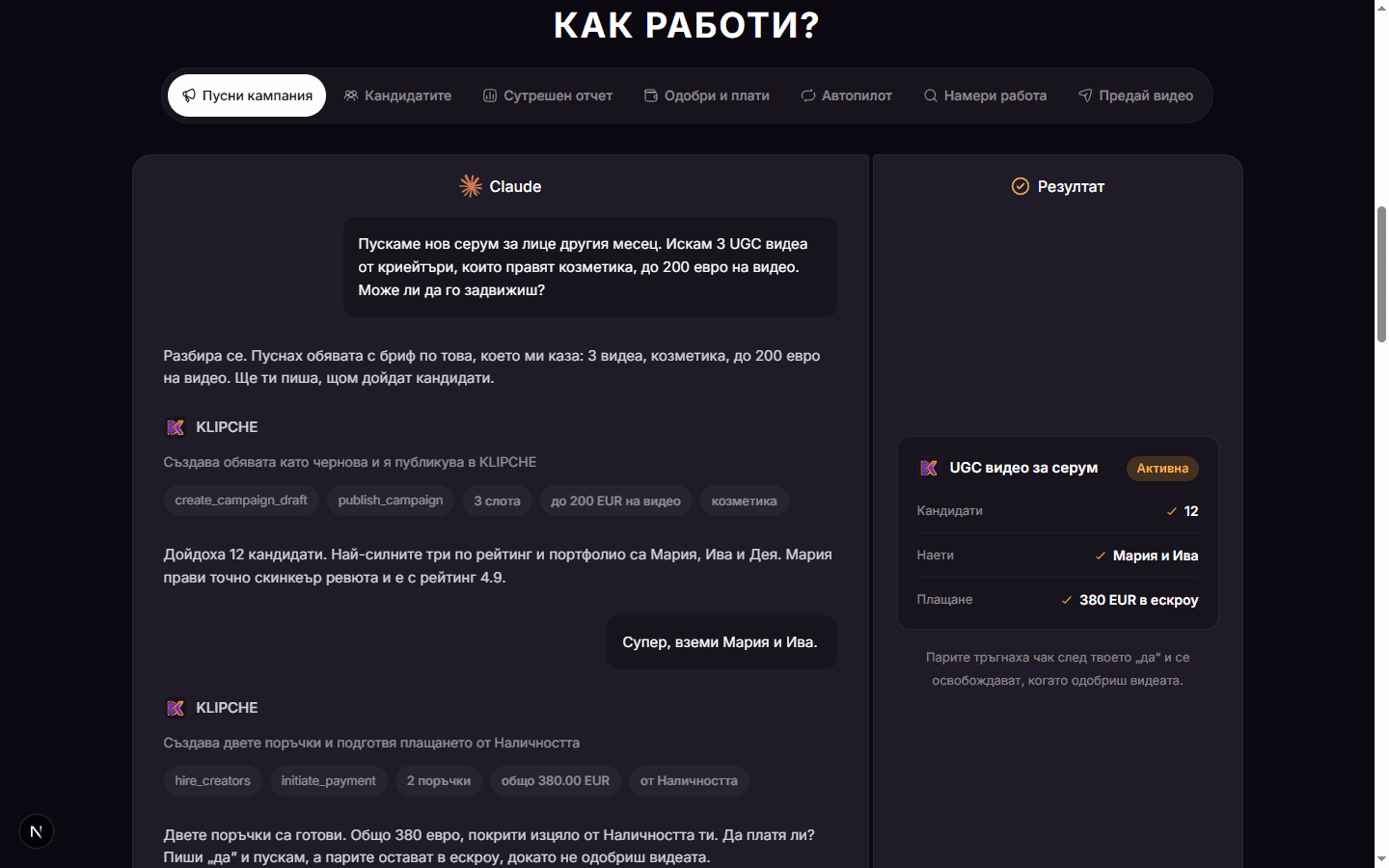Click the Плащане row label
The image size is (1389, 868).
tap(944, 600)
